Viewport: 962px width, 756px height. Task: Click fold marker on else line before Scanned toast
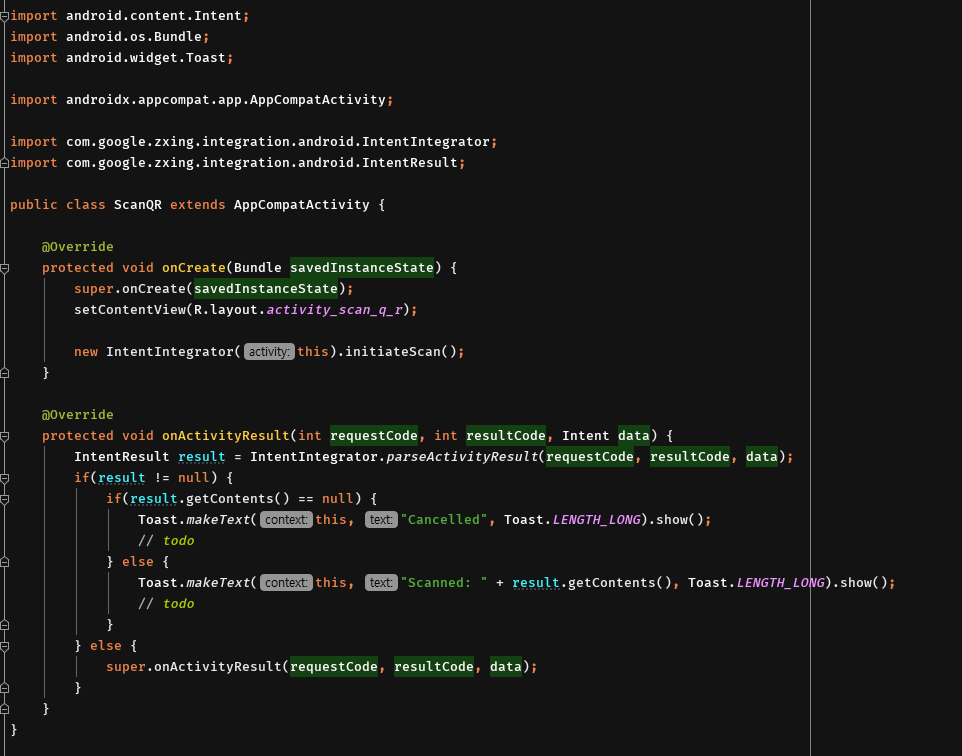4,562
